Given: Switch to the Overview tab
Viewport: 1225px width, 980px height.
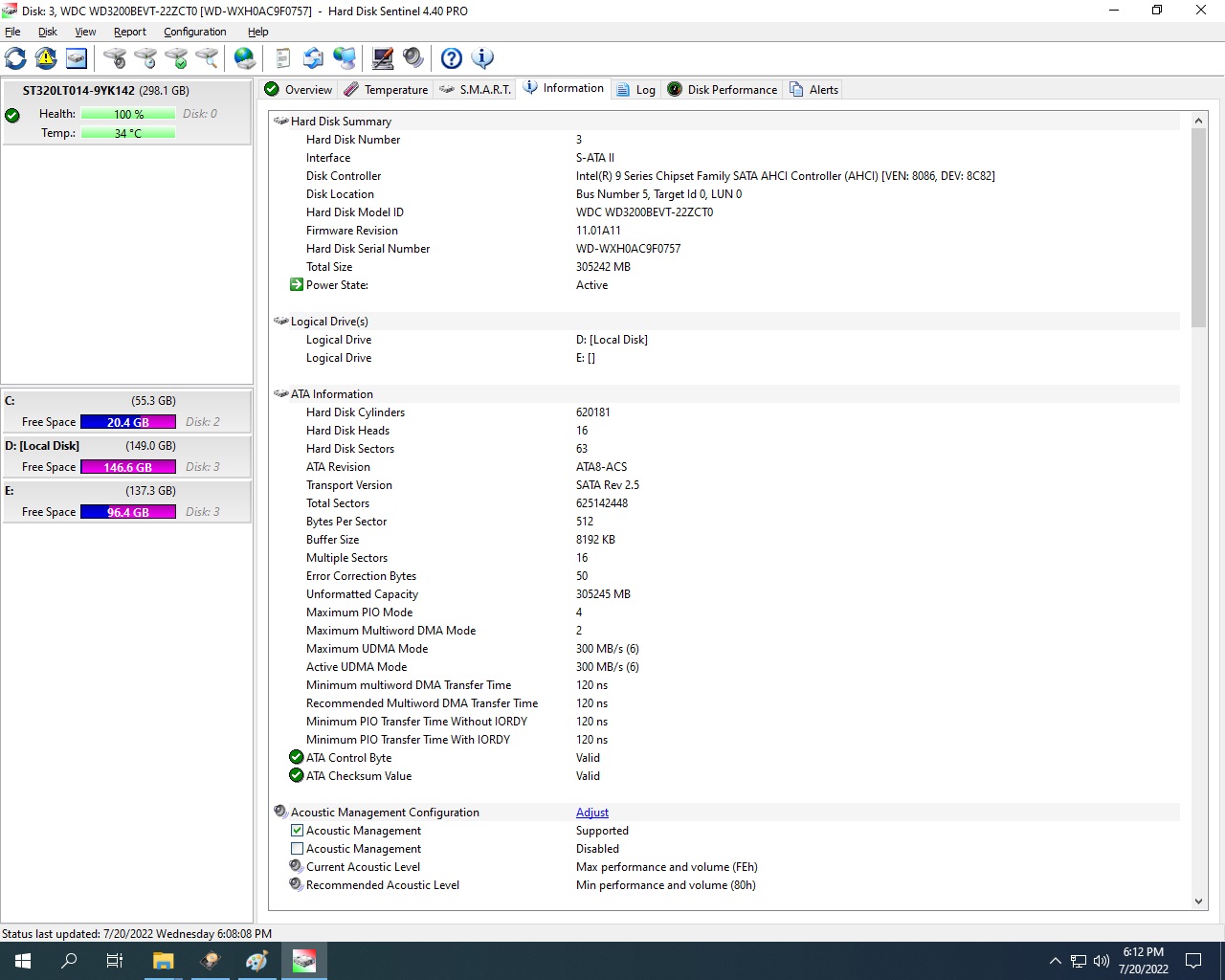Looking at the screenshot, I should 299,89.
